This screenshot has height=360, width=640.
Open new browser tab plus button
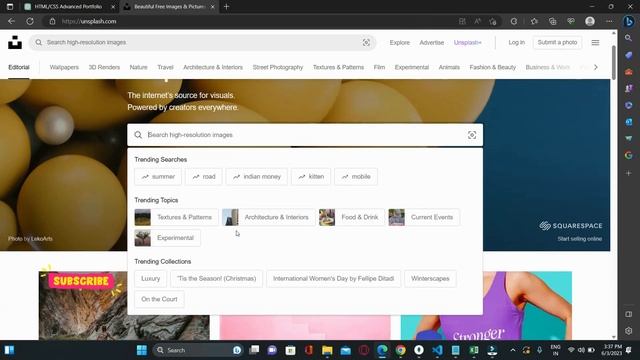pos(227,7)
